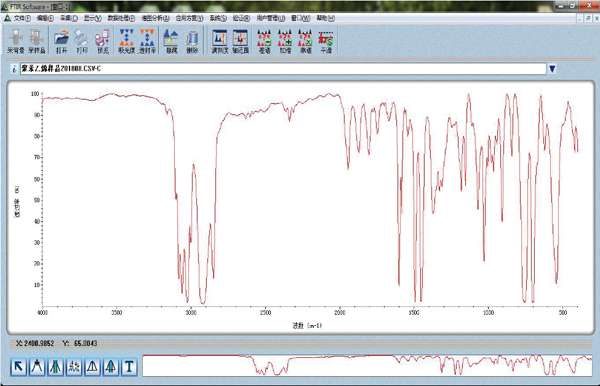600x386 pixels.
Task: Open the Help menu
Action: coord(326,18)
